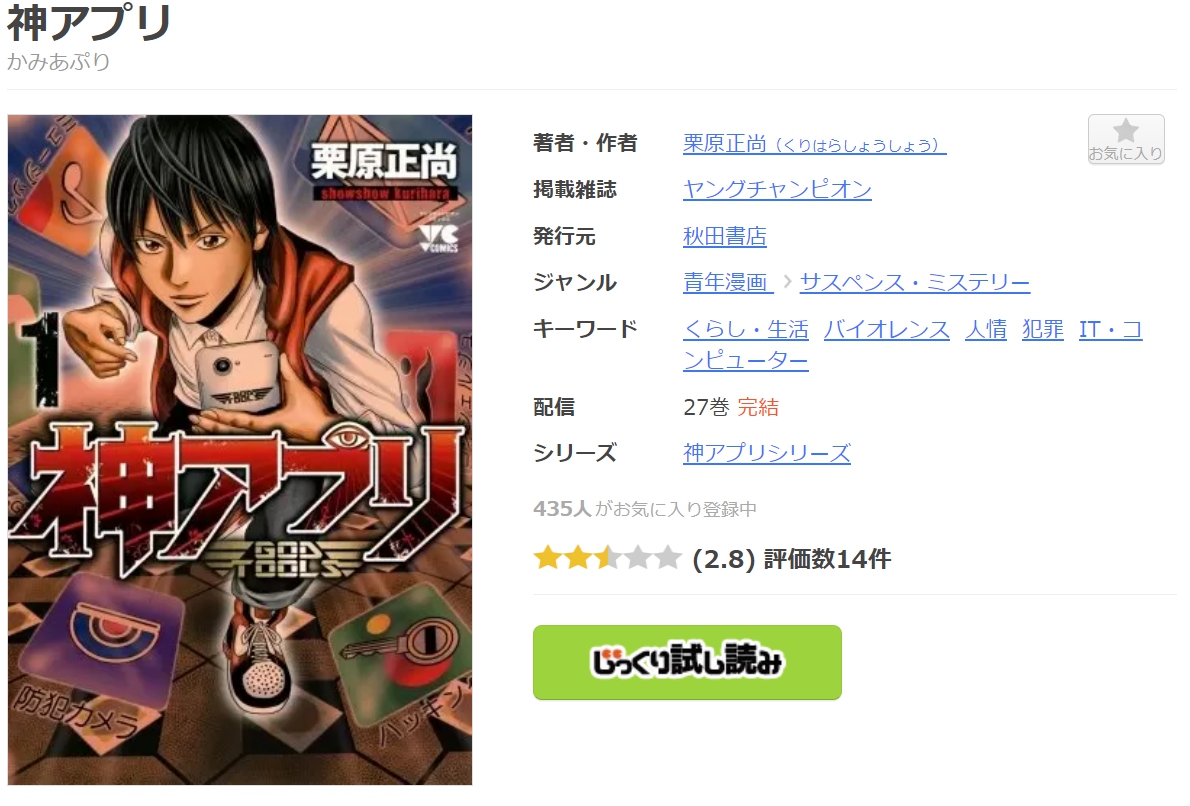Open keyword link くらし・生活
1190x806 pixels.
(x=746, y=329)
